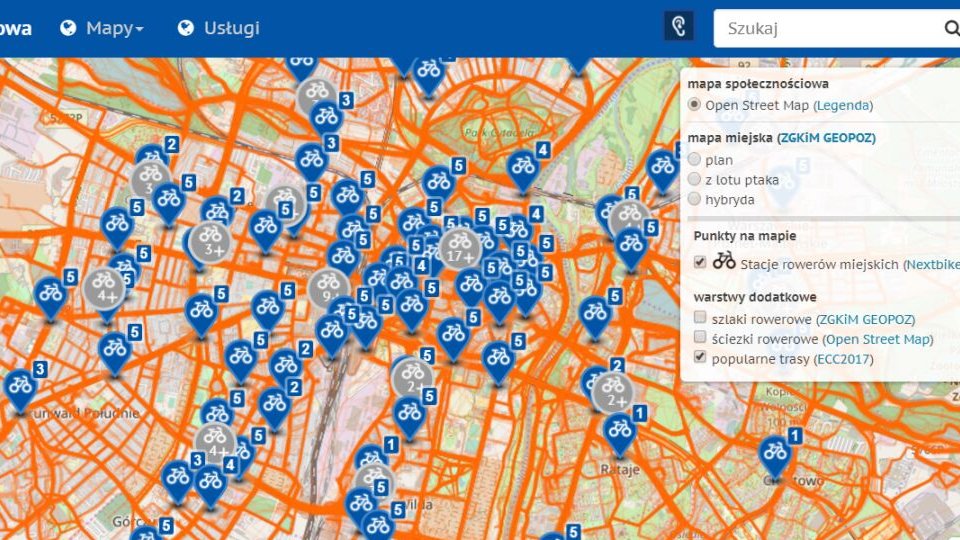
Task: Open the 17+ bike station cluster
Action: [x=460, y=245]
